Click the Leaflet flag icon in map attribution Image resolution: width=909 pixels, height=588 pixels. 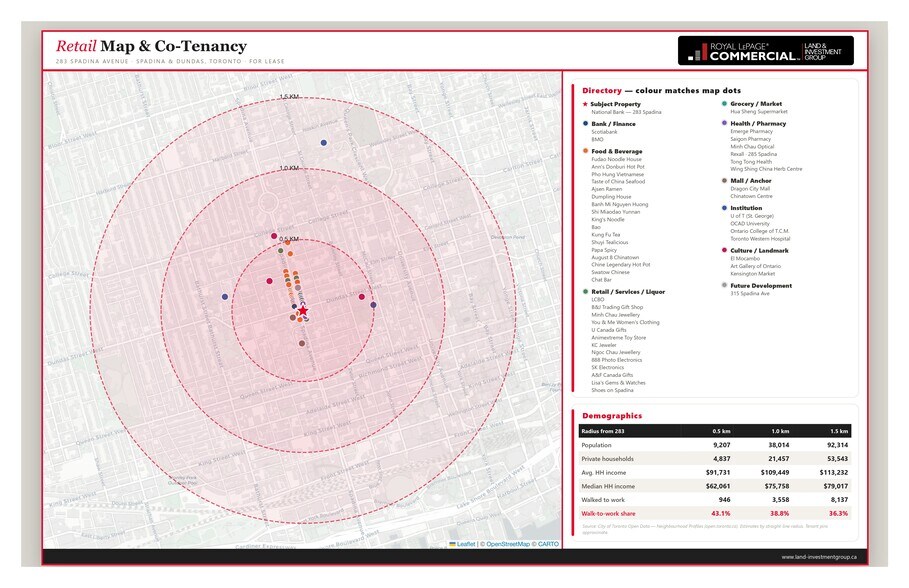click(x=452, y=544)
